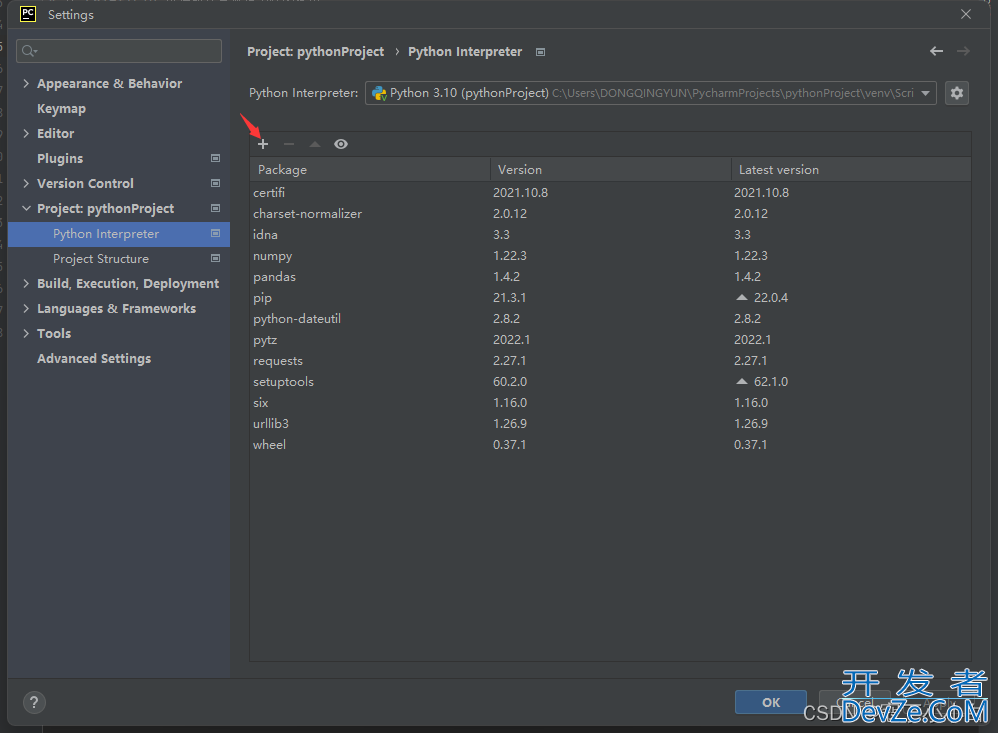Sort by the Package column header
Screen dimensions: 998x733
(370, 170)
